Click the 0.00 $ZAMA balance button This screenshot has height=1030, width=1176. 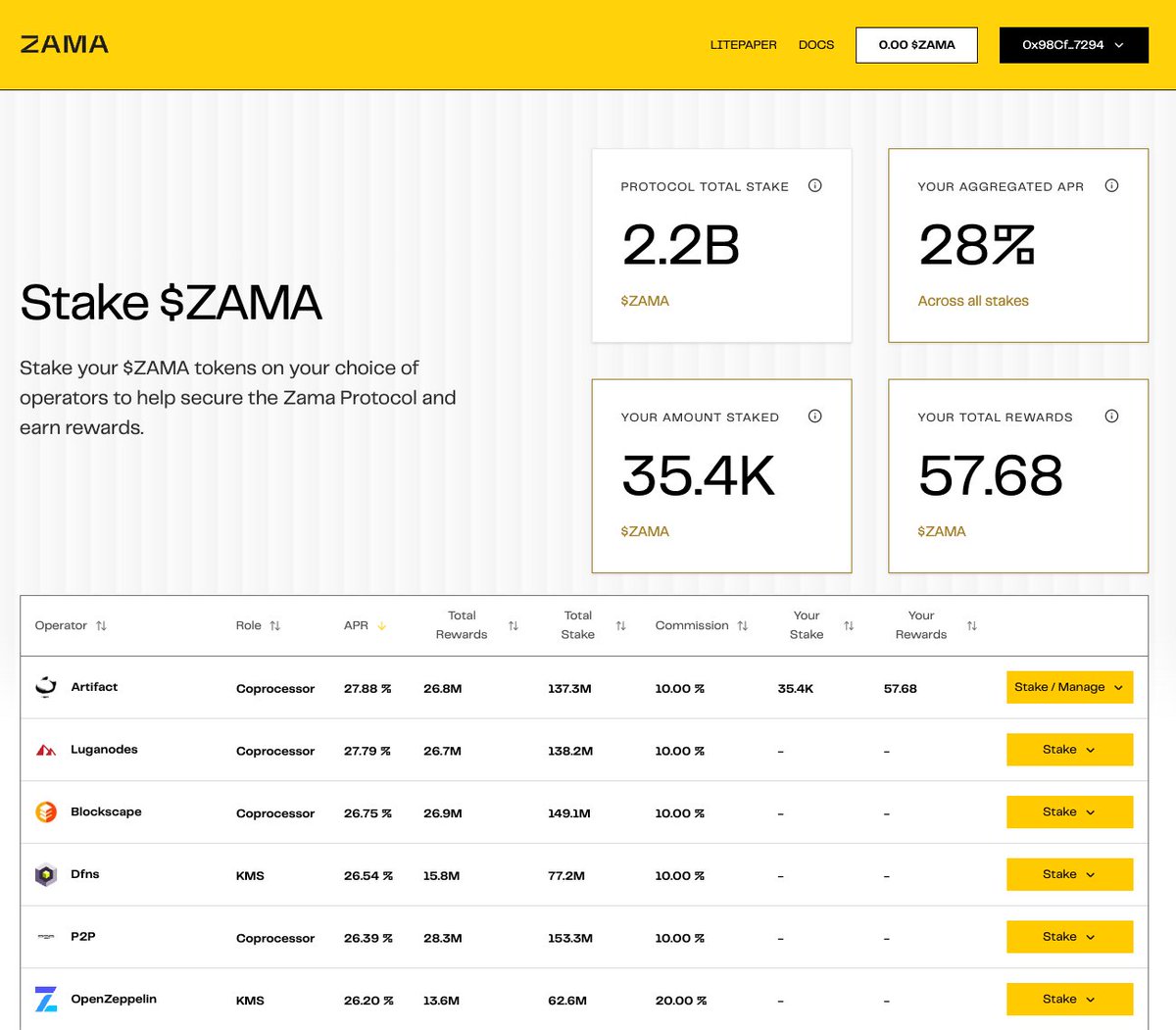tap(916, 45)
